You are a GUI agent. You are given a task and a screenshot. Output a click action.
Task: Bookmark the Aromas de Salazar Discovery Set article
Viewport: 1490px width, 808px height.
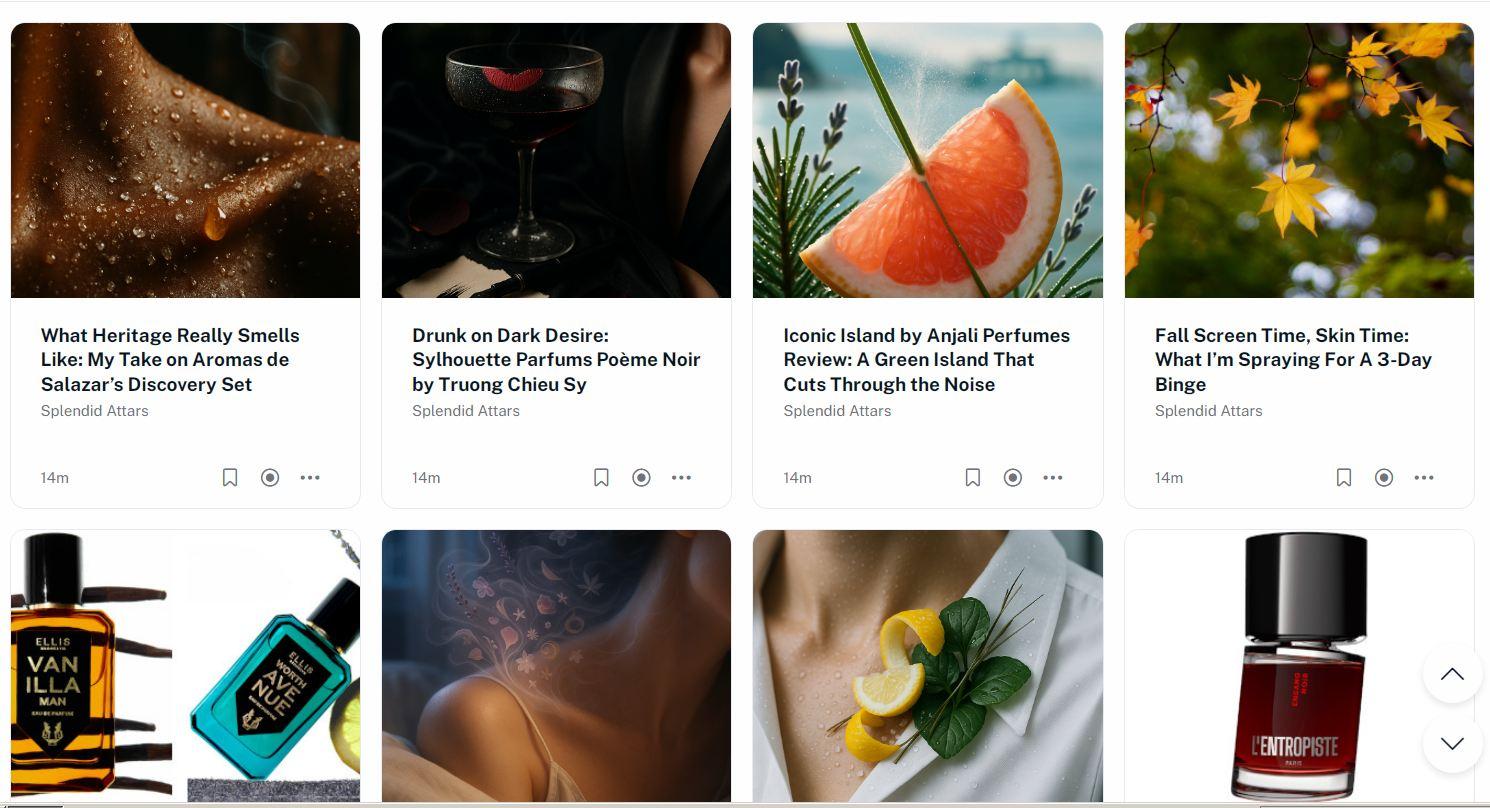[230, 478]
